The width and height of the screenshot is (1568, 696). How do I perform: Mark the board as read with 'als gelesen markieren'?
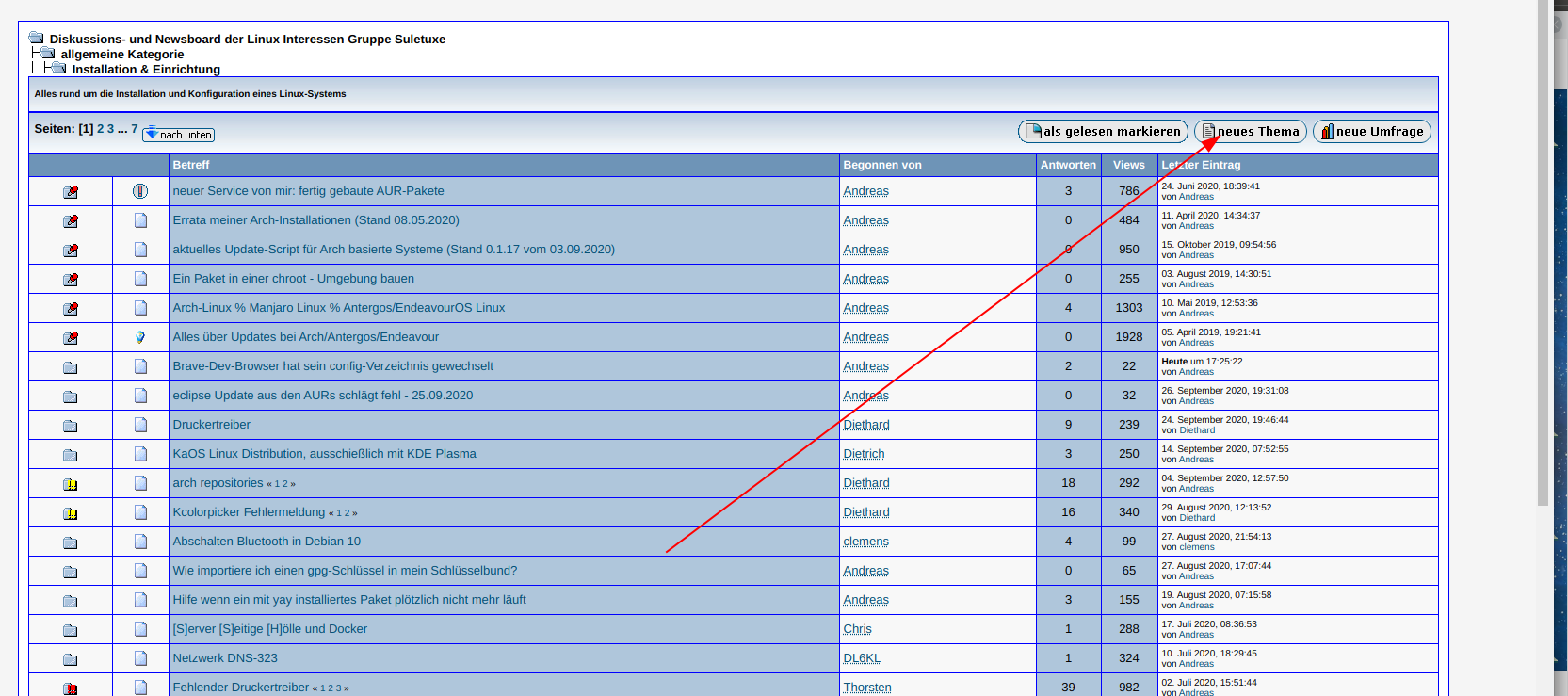1103,132
